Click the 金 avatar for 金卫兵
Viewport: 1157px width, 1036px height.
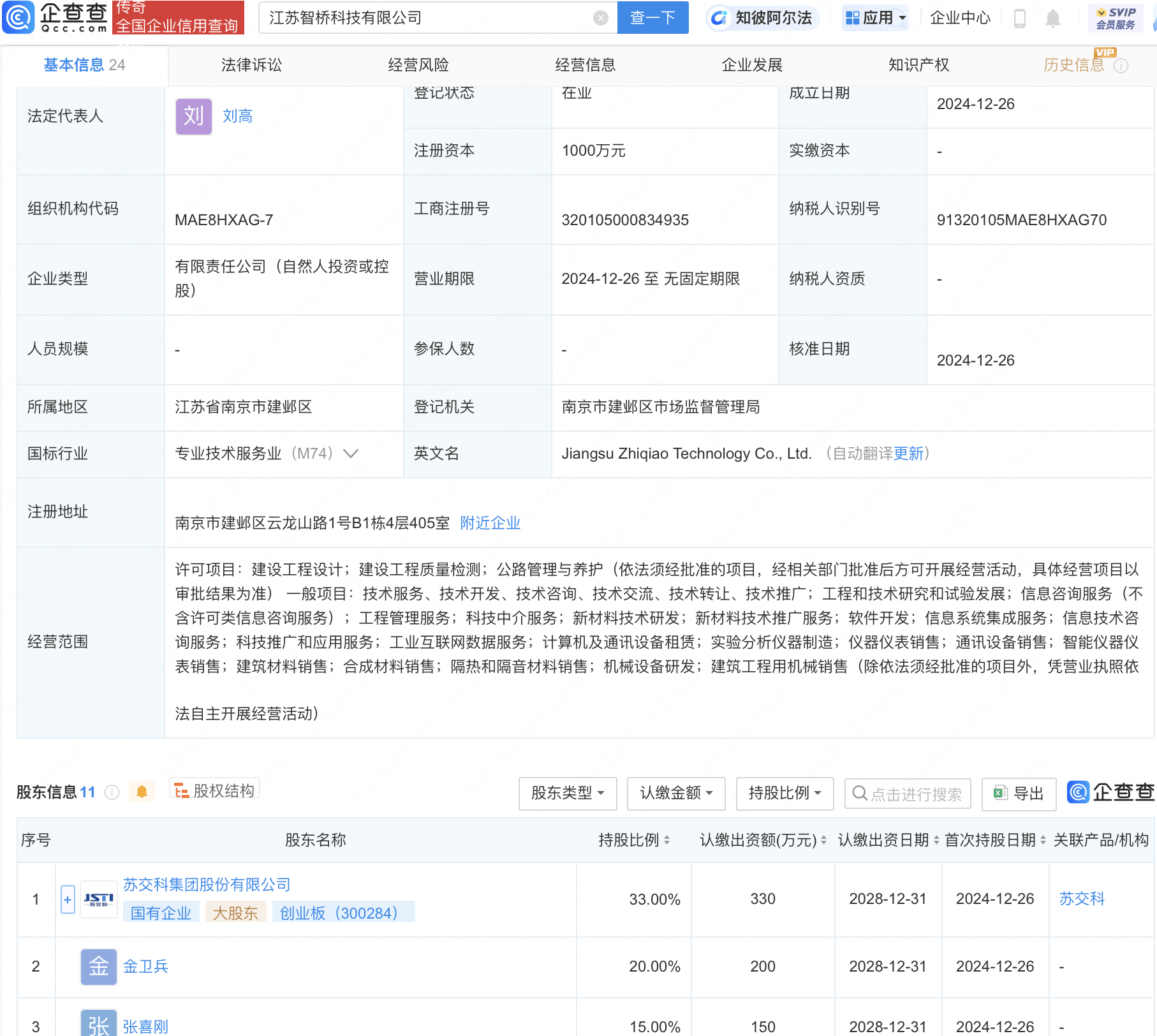pos(99,966)
